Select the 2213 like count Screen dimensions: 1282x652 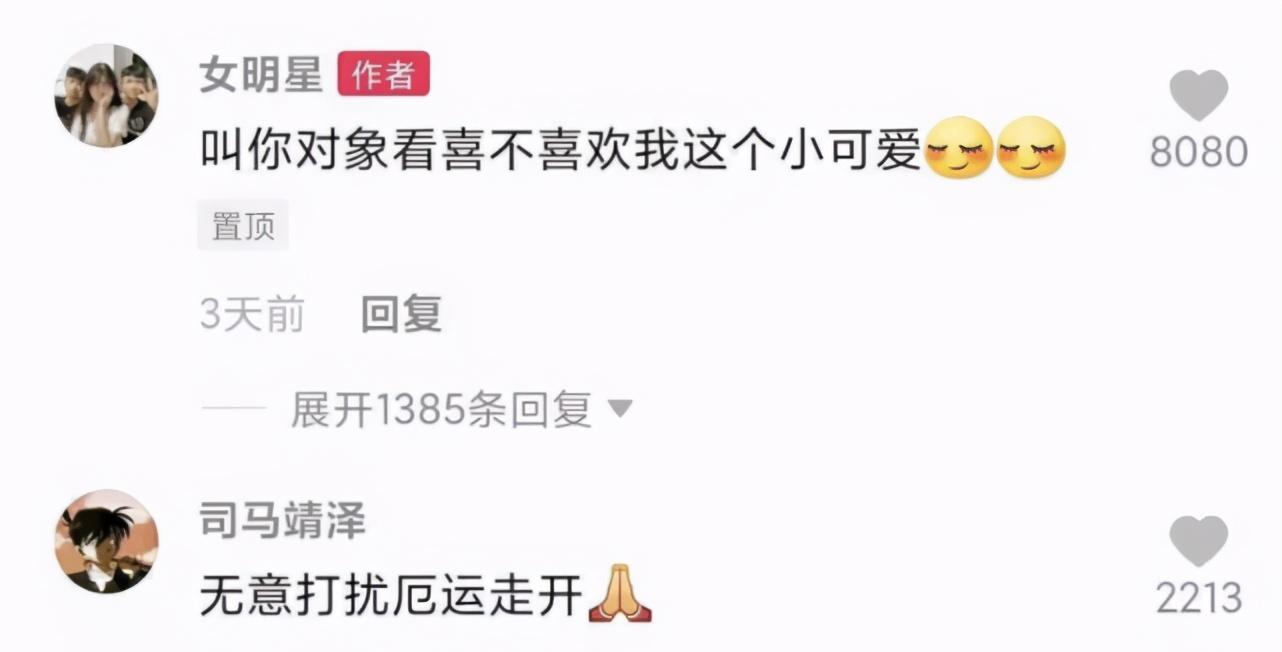point(1199,598)
